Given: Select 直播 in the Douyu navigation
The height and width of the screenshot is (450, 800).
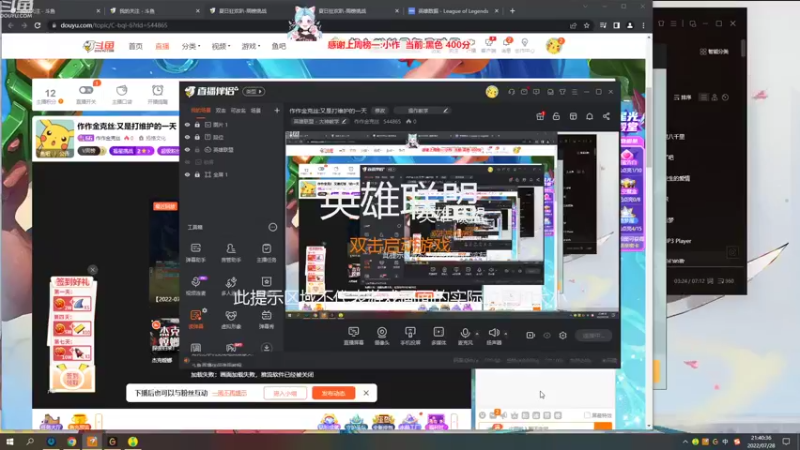Looking at the screenshot, I should 162,46.
